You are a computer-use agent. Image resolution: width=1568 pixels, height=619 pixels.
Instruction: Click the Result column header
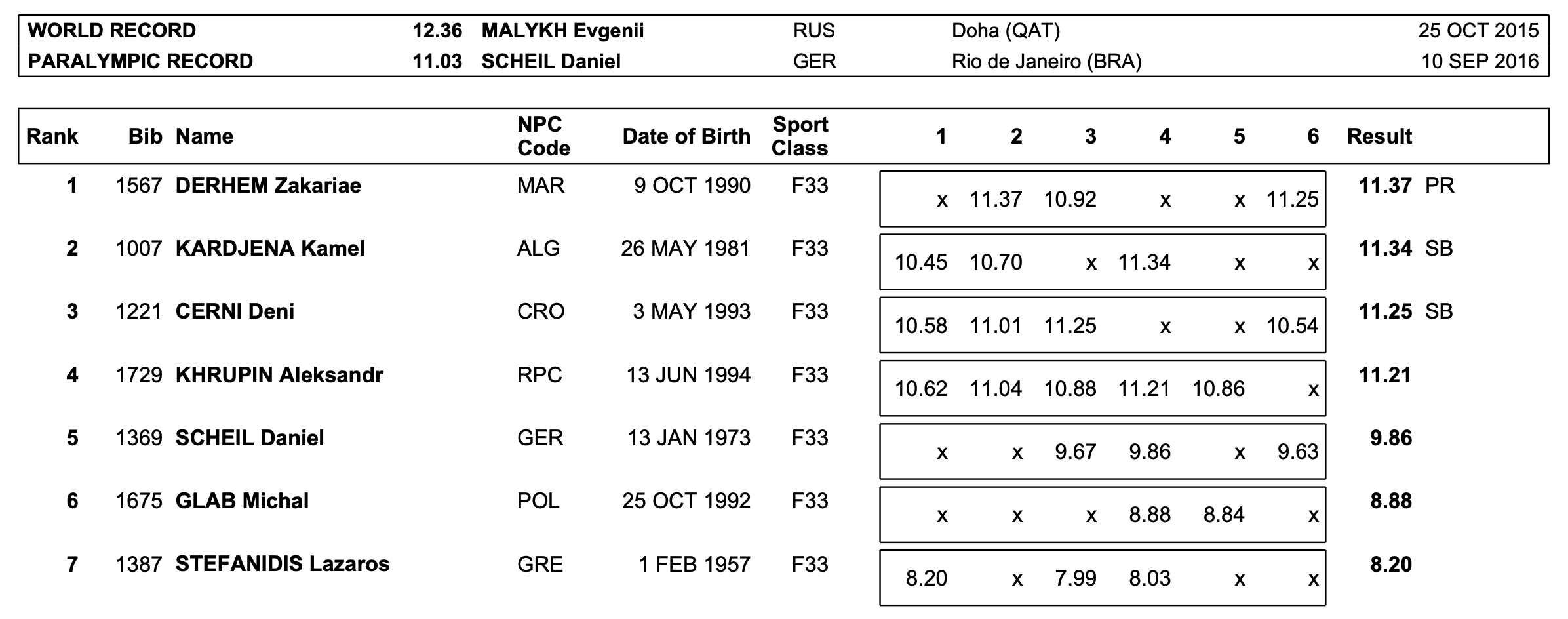point(1379,136)
